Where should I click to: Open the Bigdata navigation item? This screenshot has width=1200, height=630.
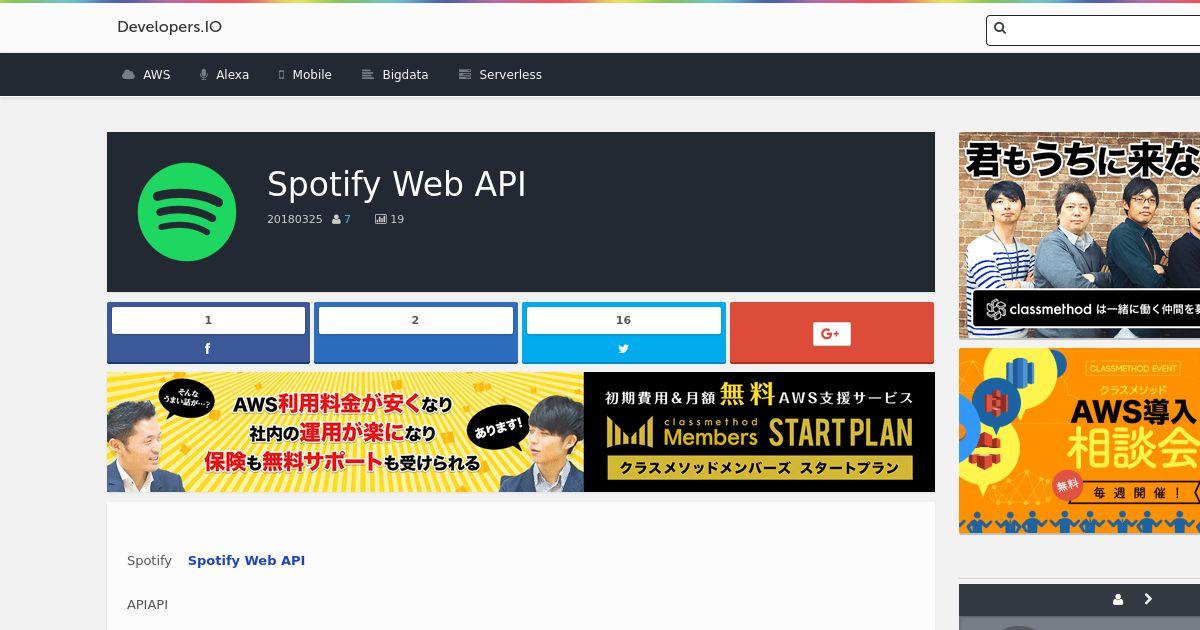[x=395, y=75]
